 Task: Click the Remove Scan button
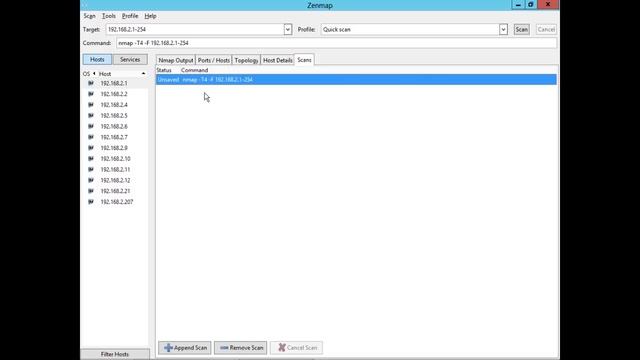(241, 348)
